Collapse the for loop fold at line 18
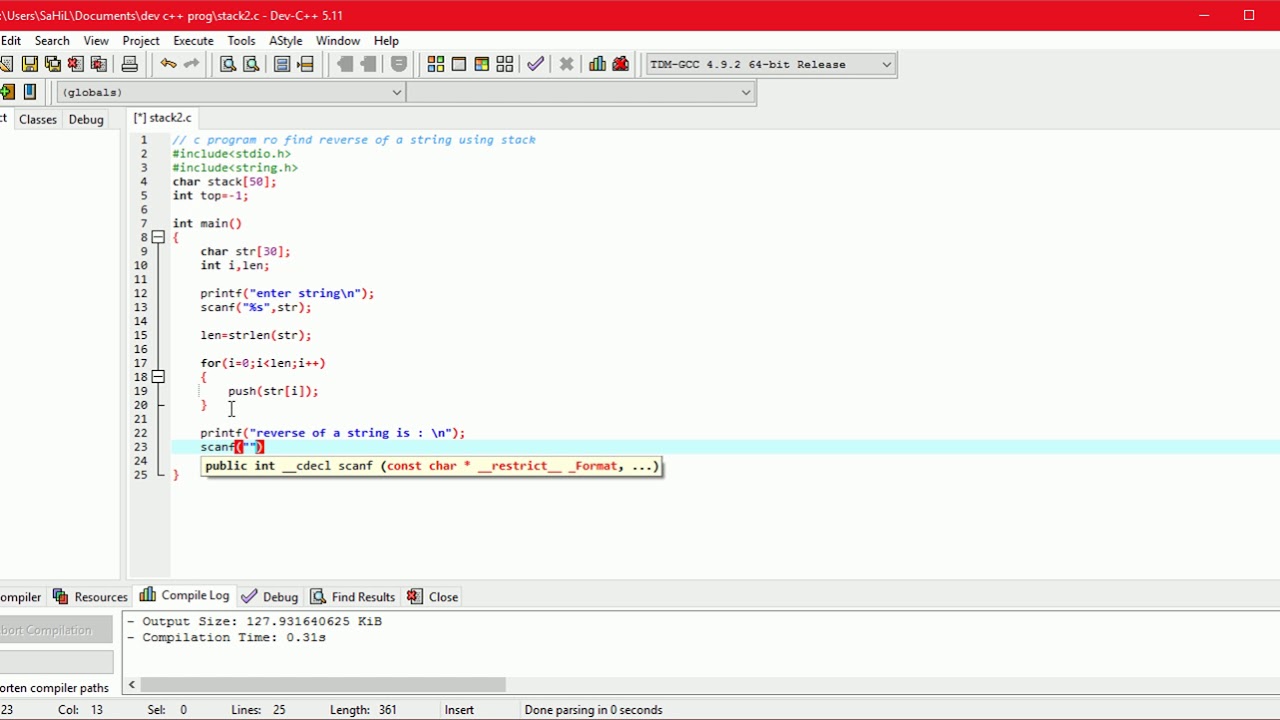The width and height of the screenshot is (1280, 720). 158,377
